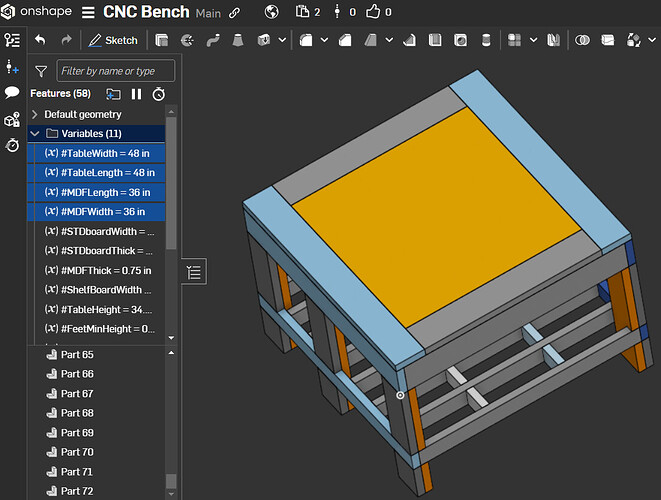
Task: Collapse the Variables (11) folder
Action: point(35,134)
